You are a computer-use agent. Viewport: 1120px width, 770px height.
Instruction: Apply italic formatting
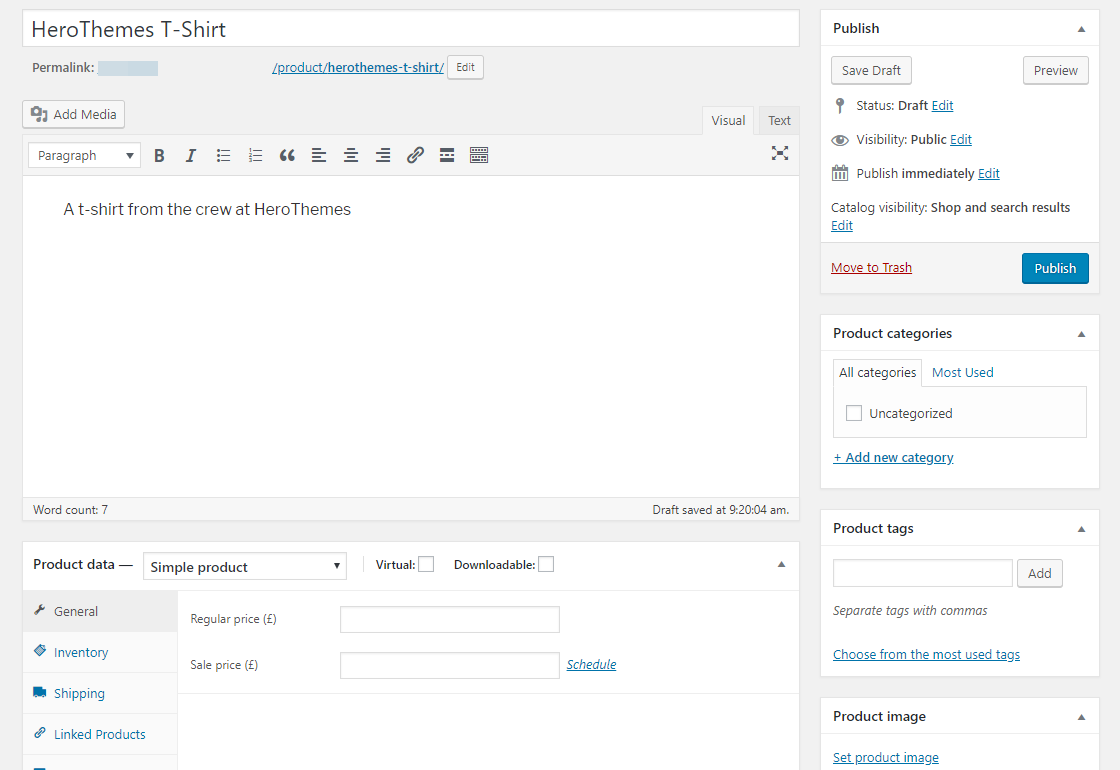tap(190, 155)
